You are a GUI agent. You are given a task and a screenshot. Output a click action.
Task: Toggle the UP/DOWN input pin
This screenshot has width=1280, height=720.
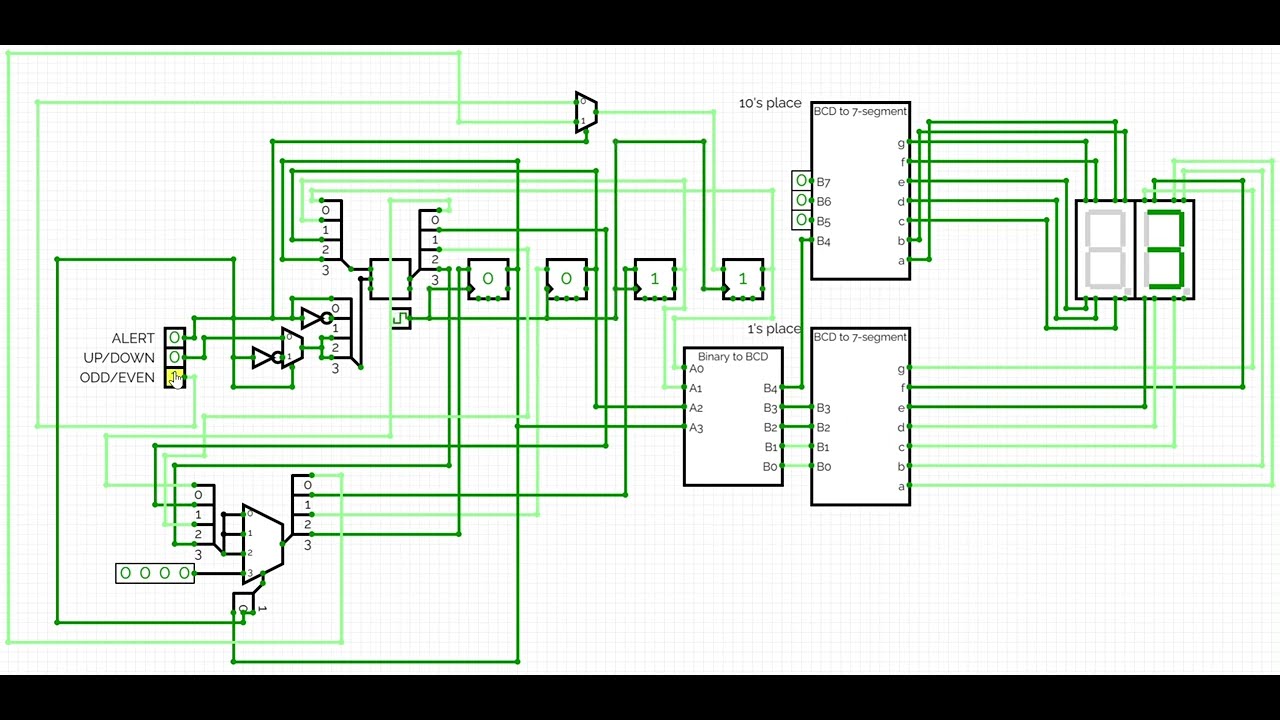point(175,357)
